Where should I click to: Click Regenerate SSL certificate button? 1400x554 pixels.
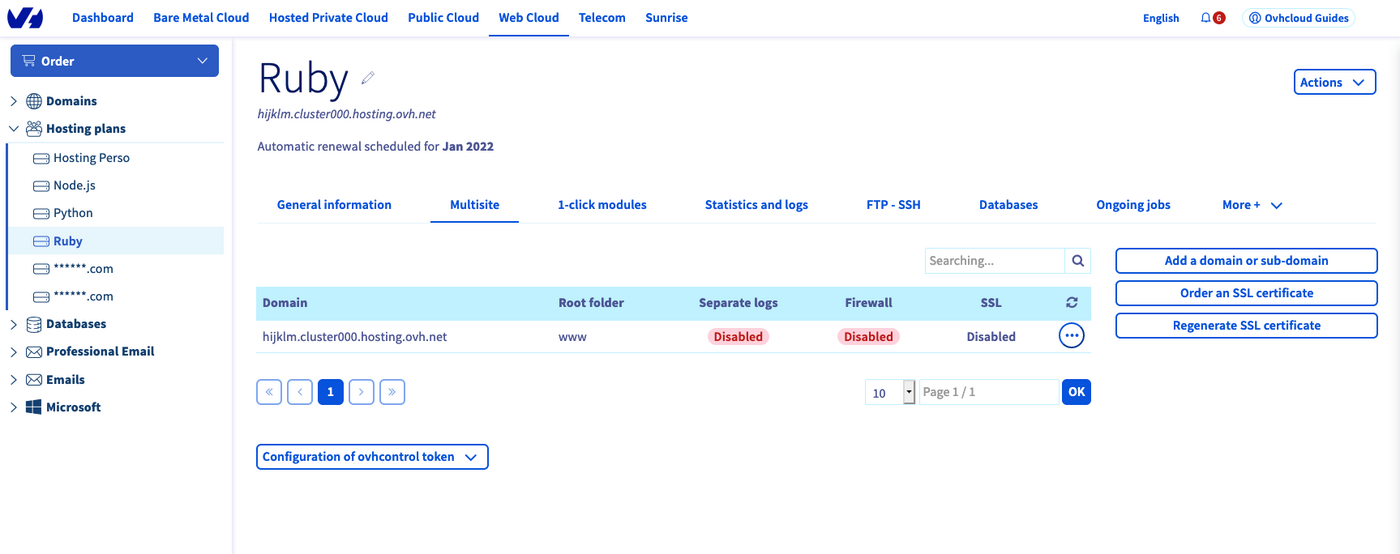tap(1246, 325)
